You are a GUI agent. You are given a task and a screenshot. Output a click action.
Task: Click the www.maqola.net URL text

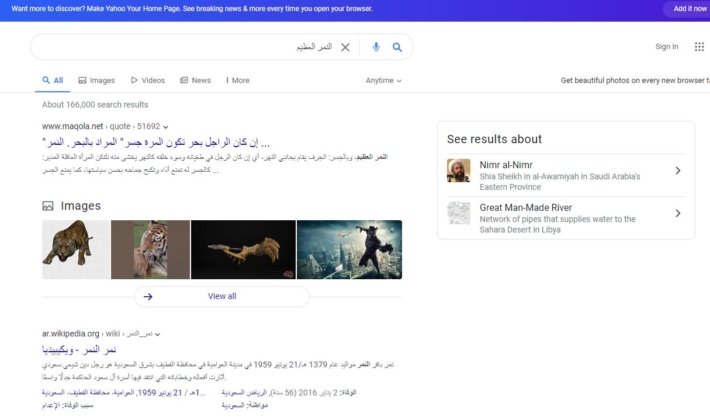pyautogui.click(x=72, y=126)
